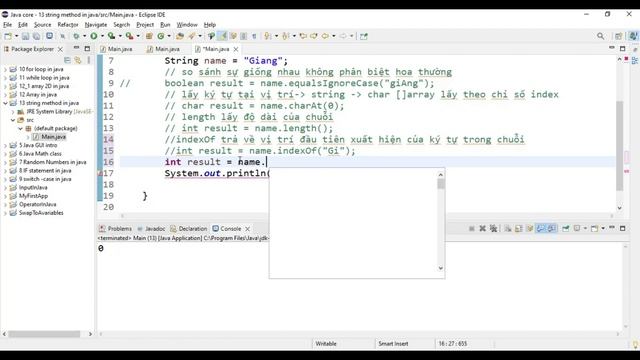Close the *Main.java editor tab
640x360 pixels.
tap(236, 49)
